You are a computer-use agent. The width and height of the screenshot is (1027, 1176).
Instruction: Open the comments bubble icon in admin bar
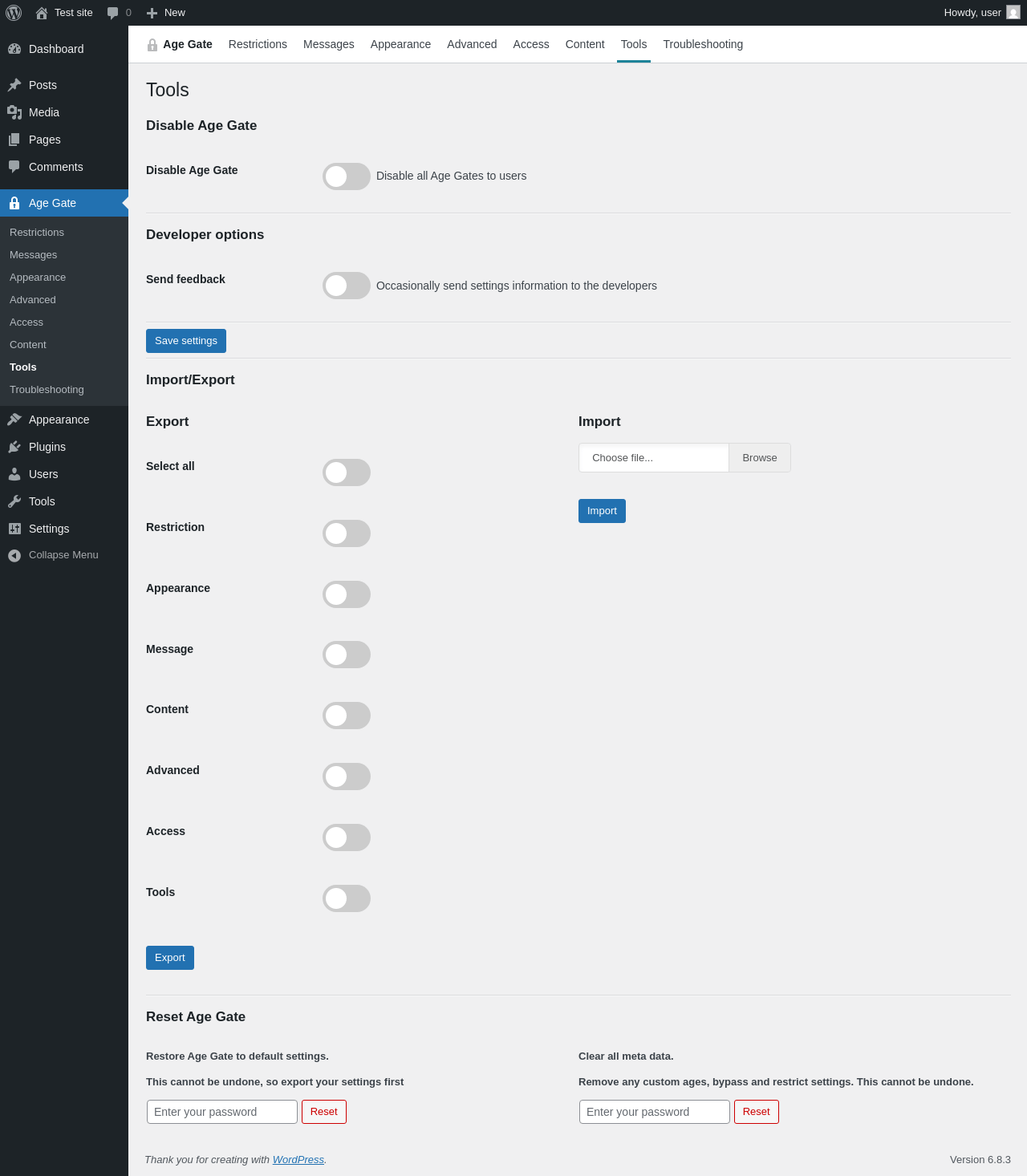click(113, 13)
